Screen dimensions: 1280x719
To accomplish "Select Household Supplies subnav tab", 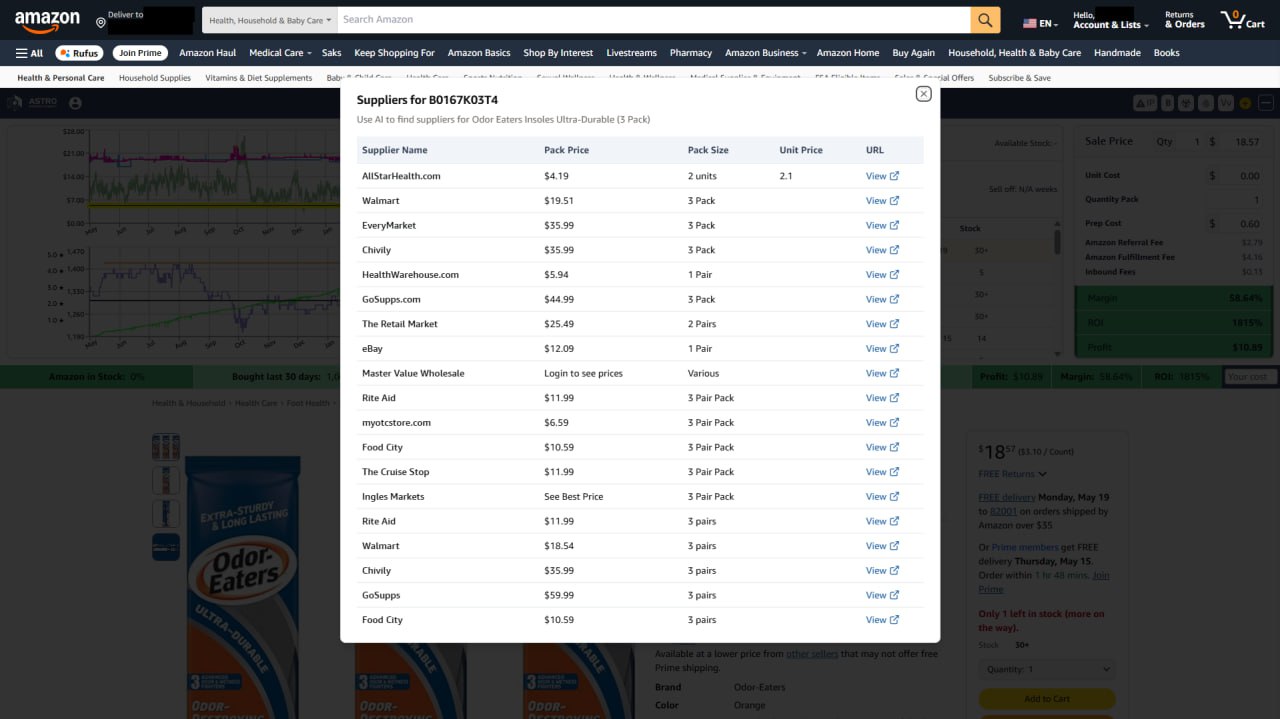I will (155, 78).
